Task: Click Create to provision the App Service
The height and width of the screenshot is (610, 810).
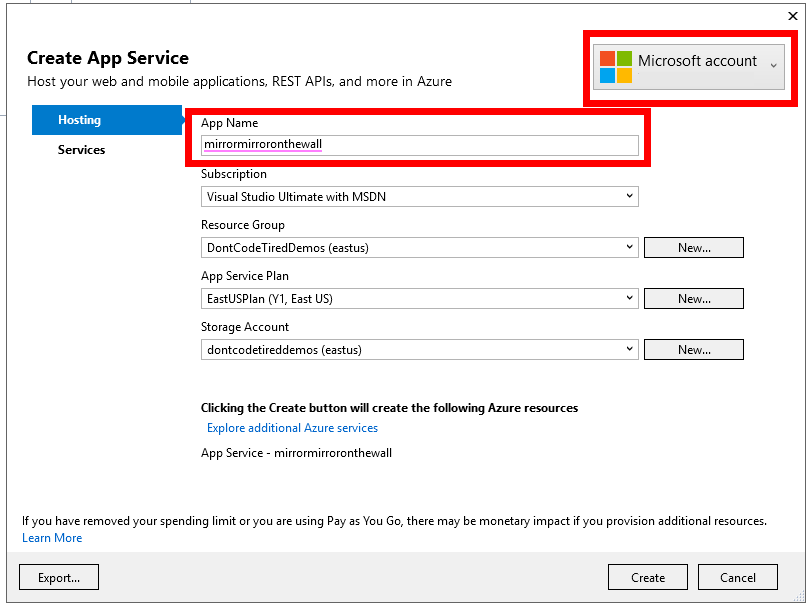Action: tap(647, 577)
